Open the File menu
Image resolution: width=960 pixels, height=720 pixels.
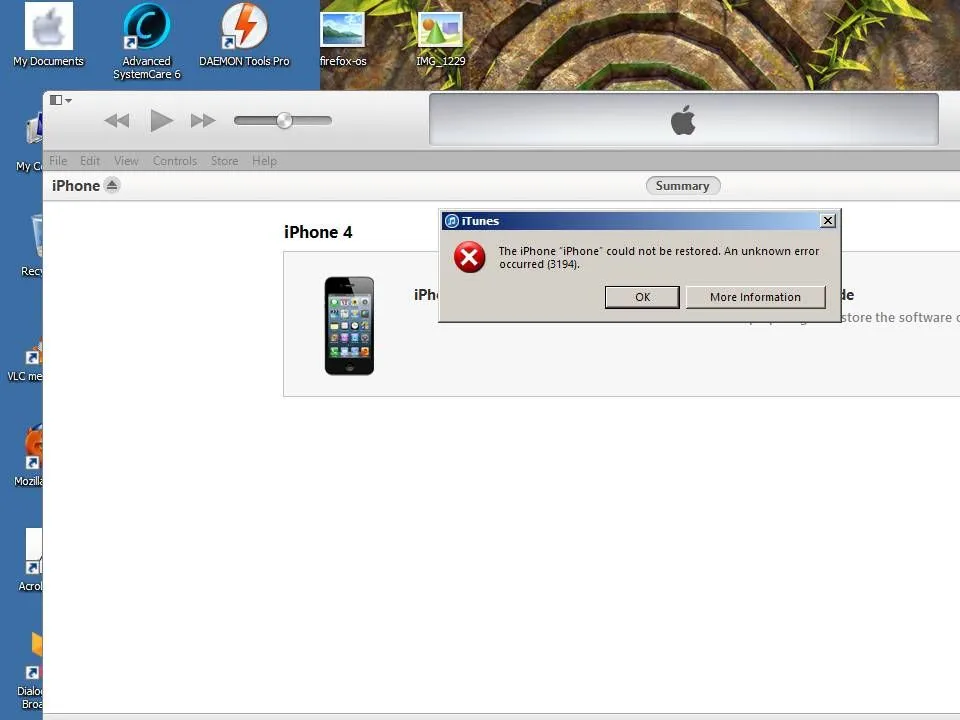(58, 161)
